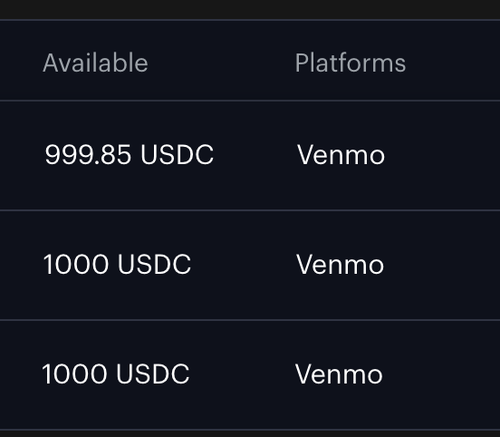Click the empty space right of first Venmo
This screenshot has width=500, height=437.
443,155
